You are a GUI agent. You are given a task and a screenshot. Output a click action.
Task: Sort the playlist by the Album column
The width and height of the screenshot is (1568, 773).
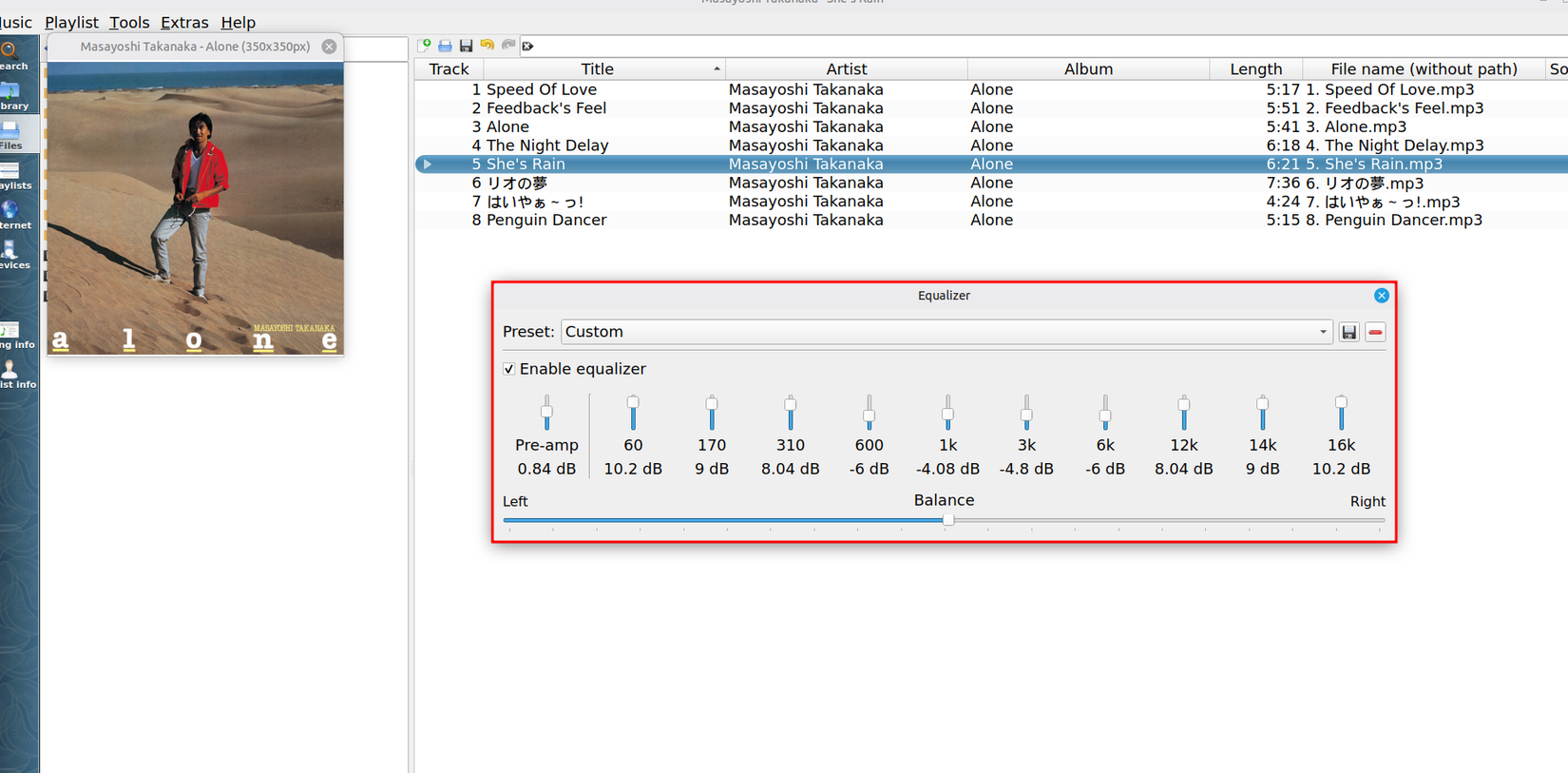[1088, 68]
